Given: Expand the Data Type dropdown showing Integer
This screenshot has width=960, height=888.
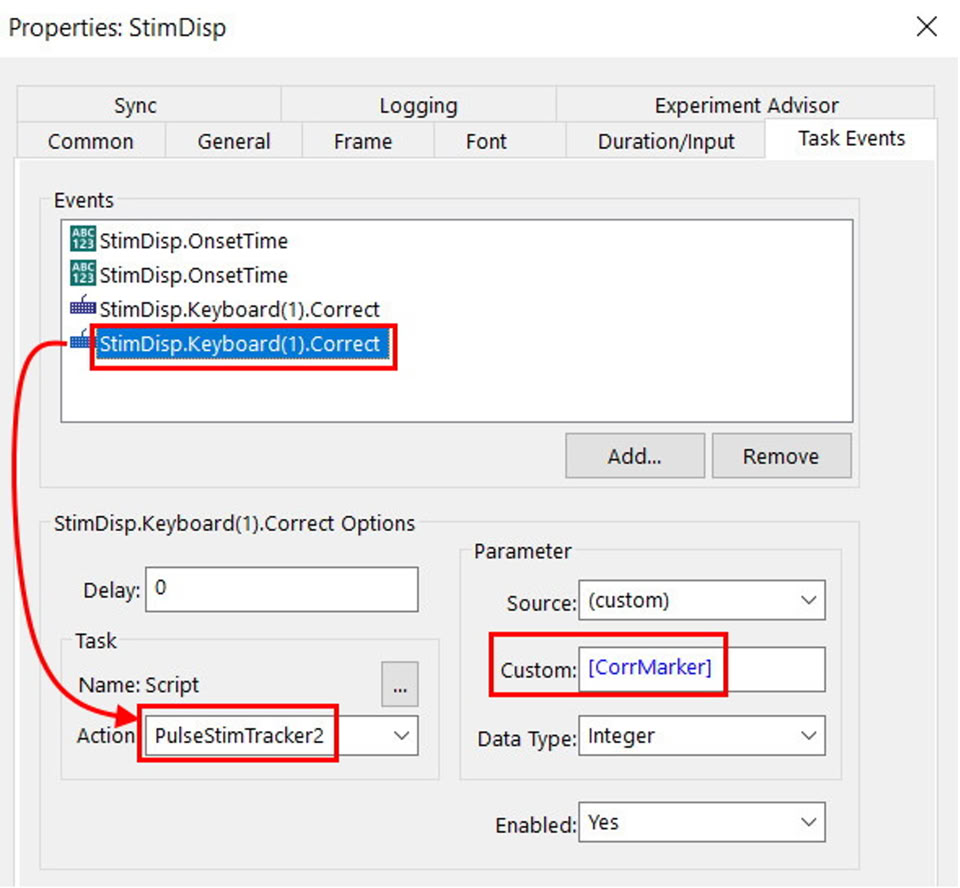Looking at the screenshot, I should pos(808,737).
